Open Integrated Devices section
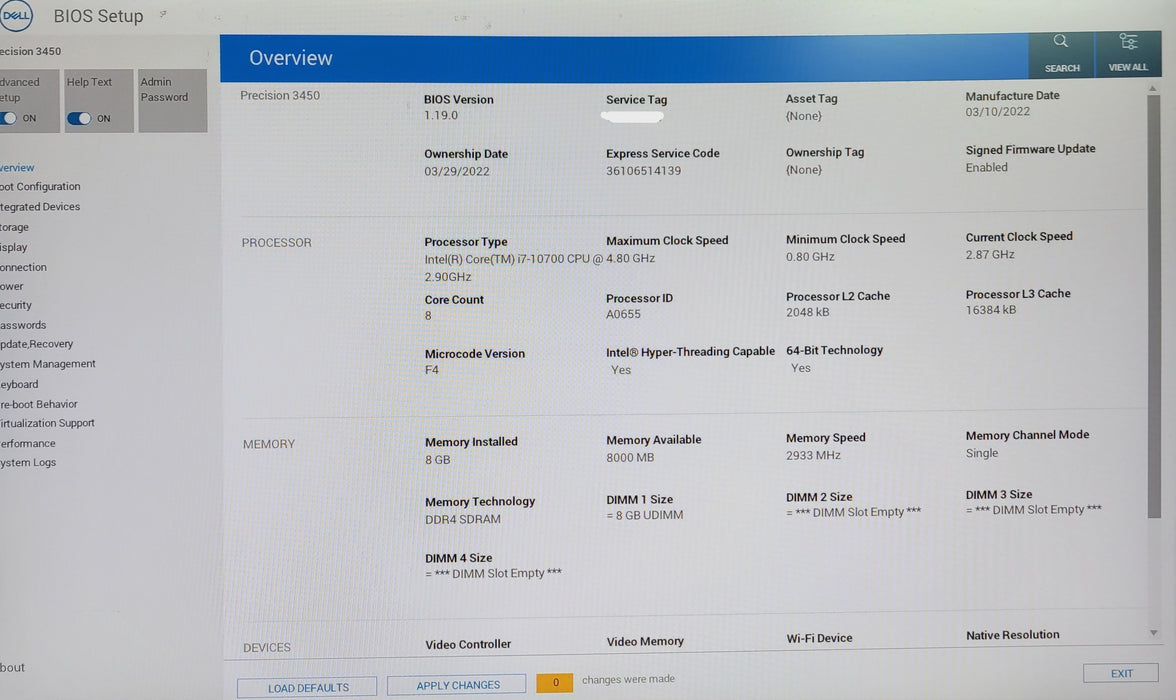 (x=40, y=206)
